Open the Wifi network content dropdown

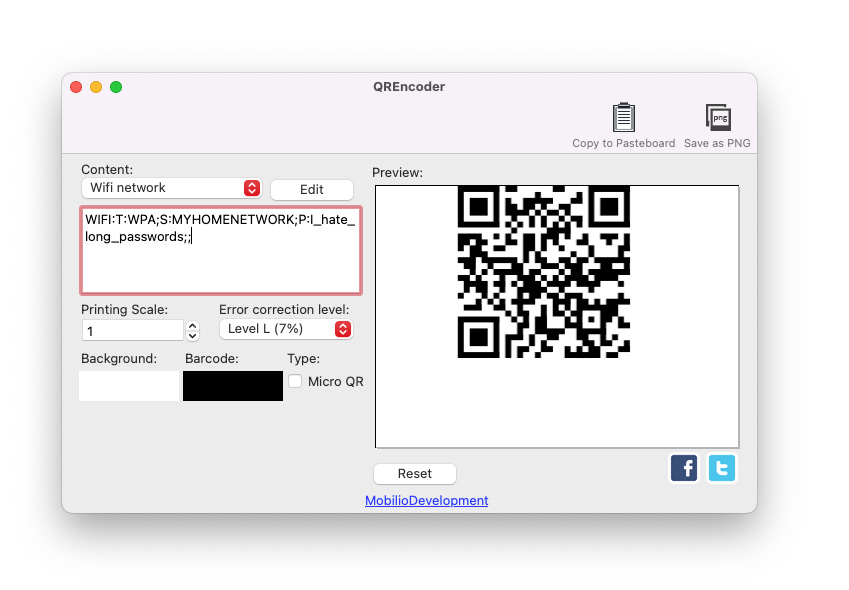tap(172, 188)
